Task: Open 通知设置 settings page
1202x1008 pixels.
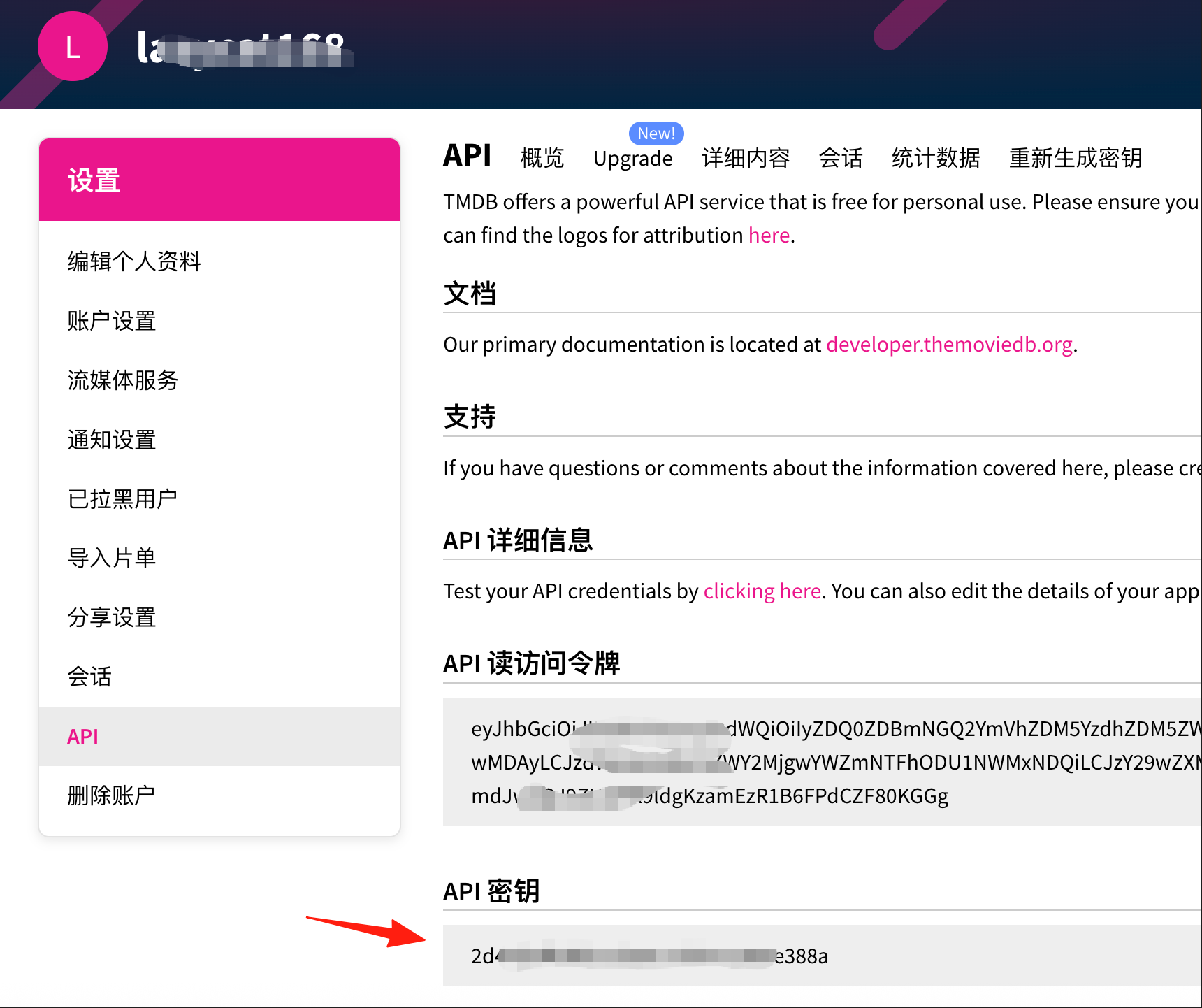Action: [x=112, y=440]
